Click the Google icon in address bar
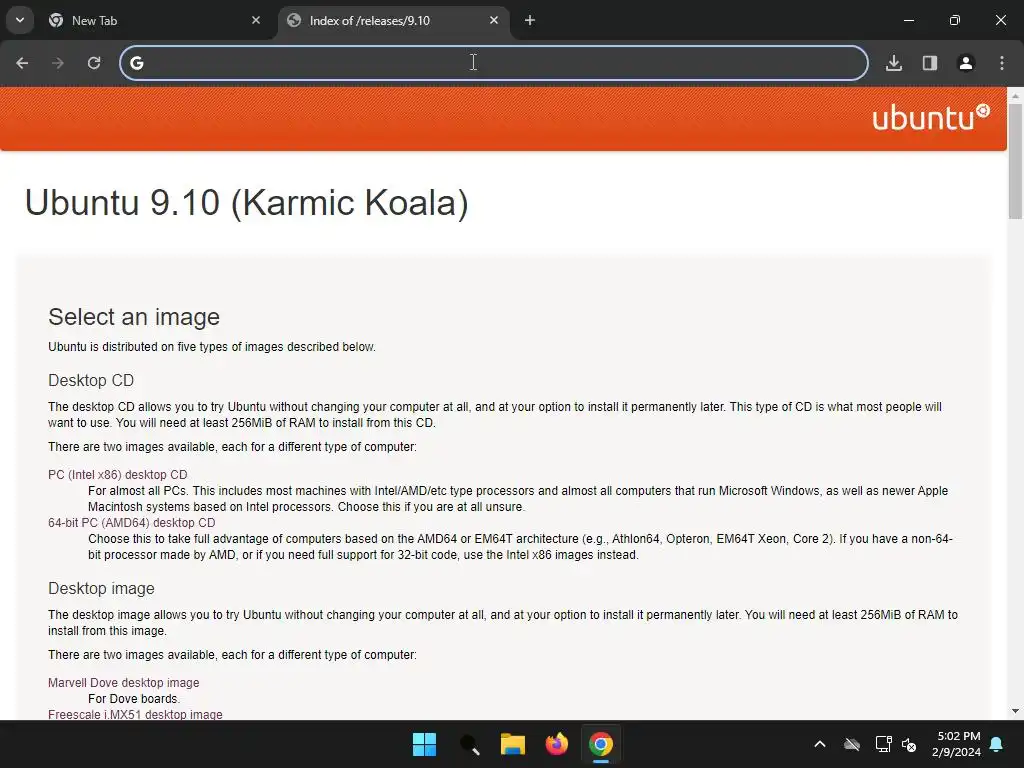Image resolution: width=1024 pixels, height=768 pixels. (136, 63)
